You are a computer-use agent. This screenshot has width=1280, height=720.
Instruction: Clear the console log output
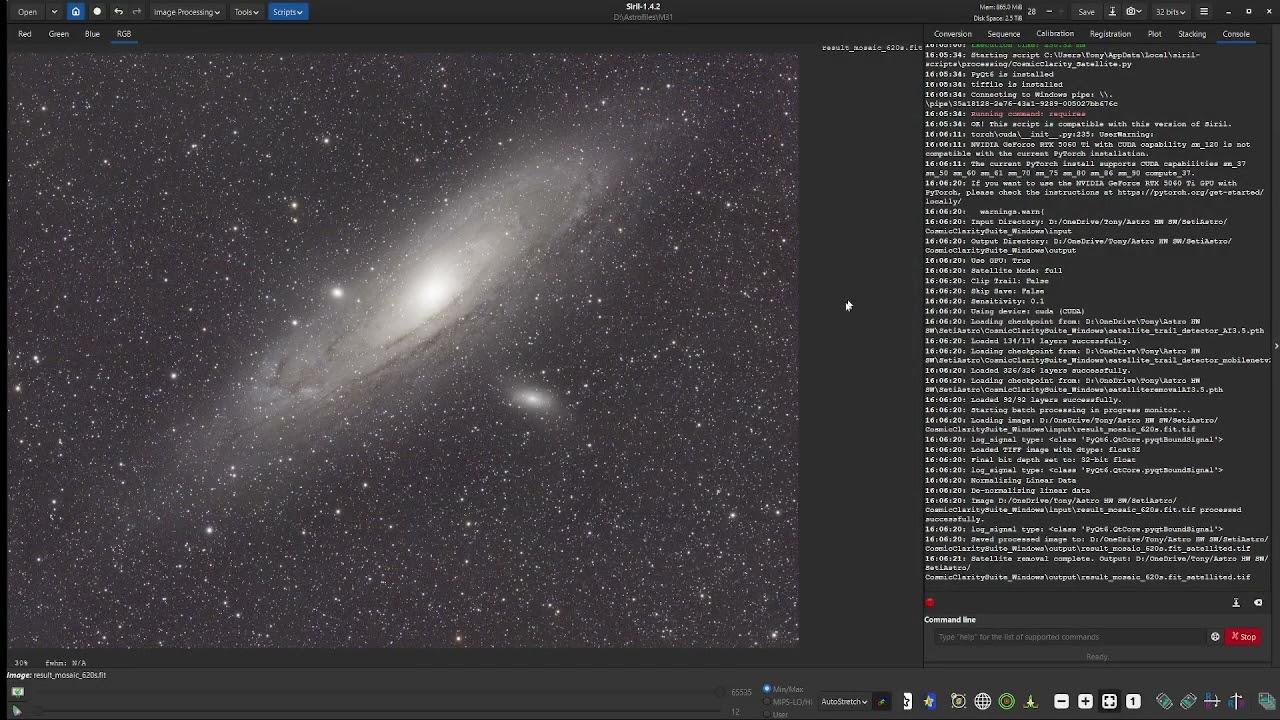(1258, 603)
